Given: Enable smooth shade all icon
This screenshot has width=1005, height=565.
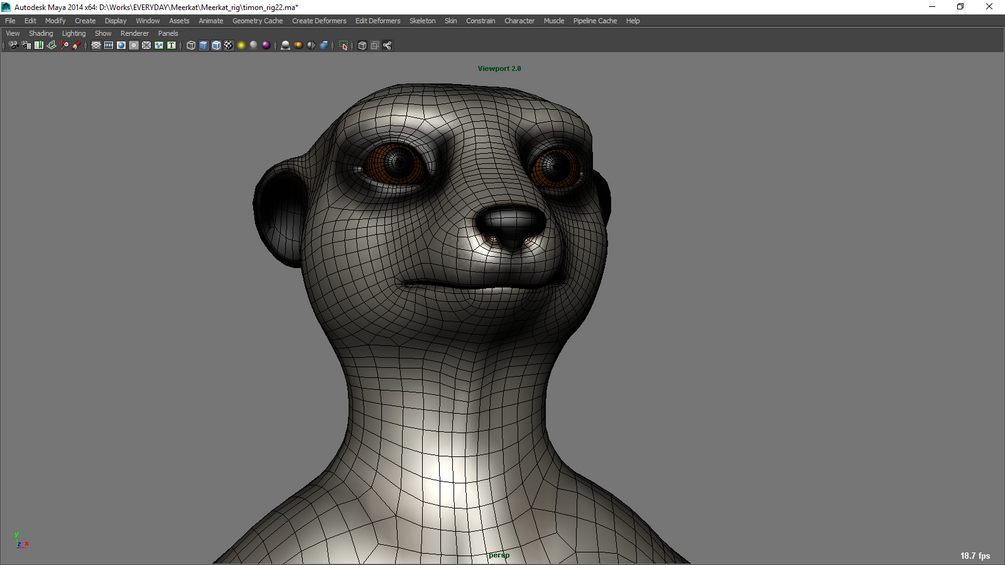Looking at the screenshot, I should click(204, 45).
